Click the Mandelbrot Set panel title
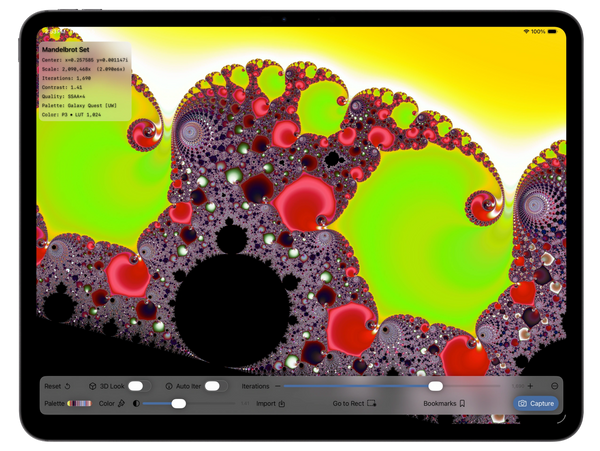This screenshot has height=451, width=600. click(65, 50)
